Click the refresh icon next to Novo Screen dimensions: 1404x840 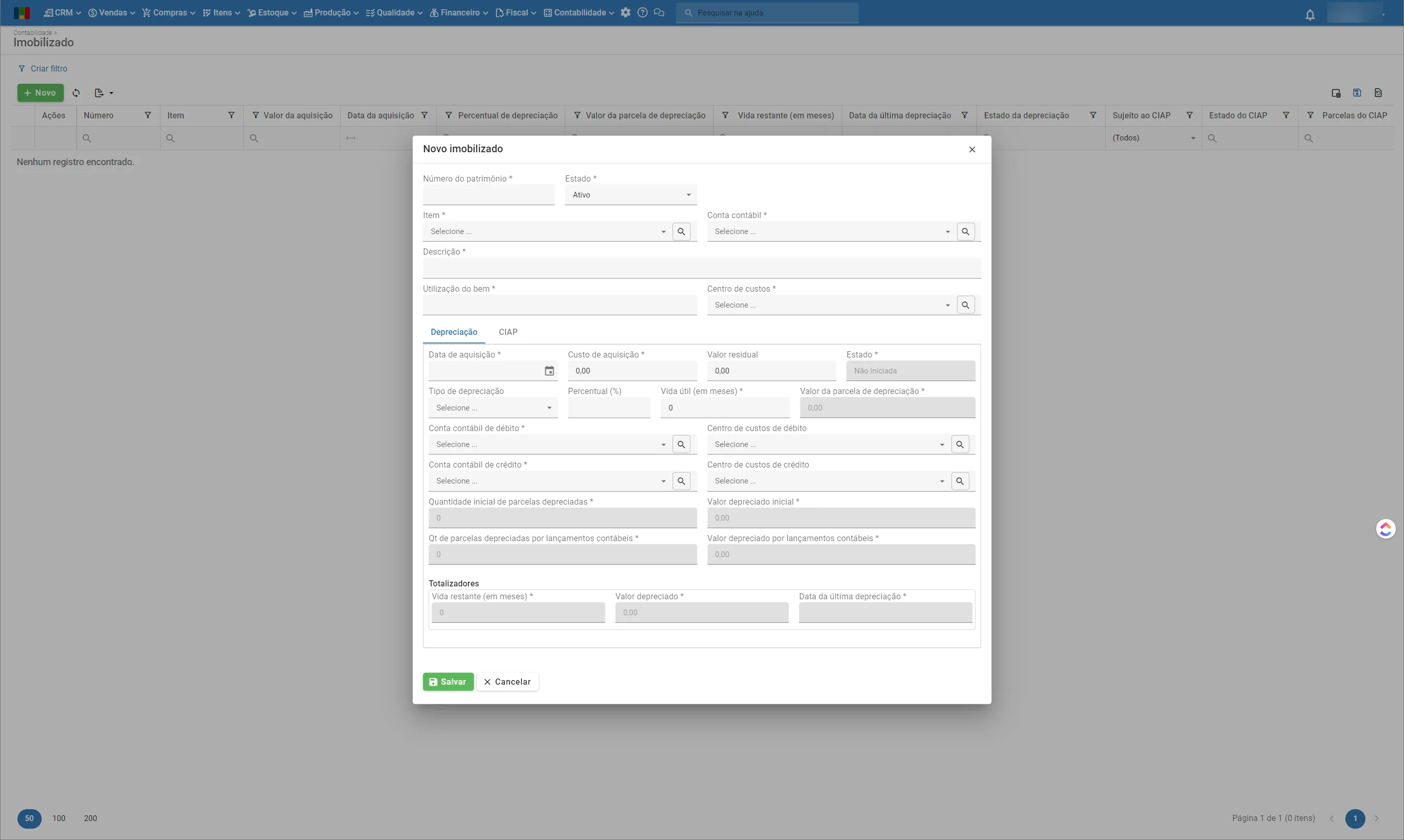point(76,93)
